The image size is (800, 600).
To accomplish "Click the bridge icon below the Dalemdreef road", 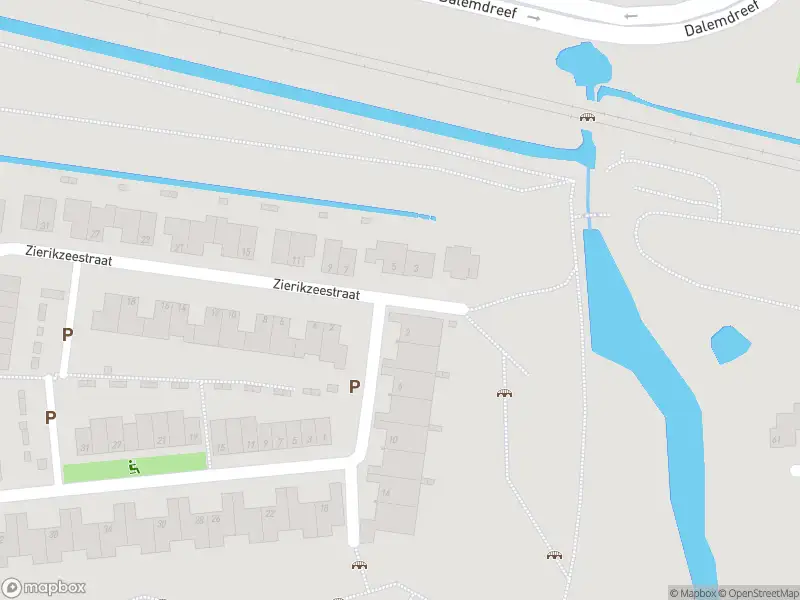I will point(587,117).
